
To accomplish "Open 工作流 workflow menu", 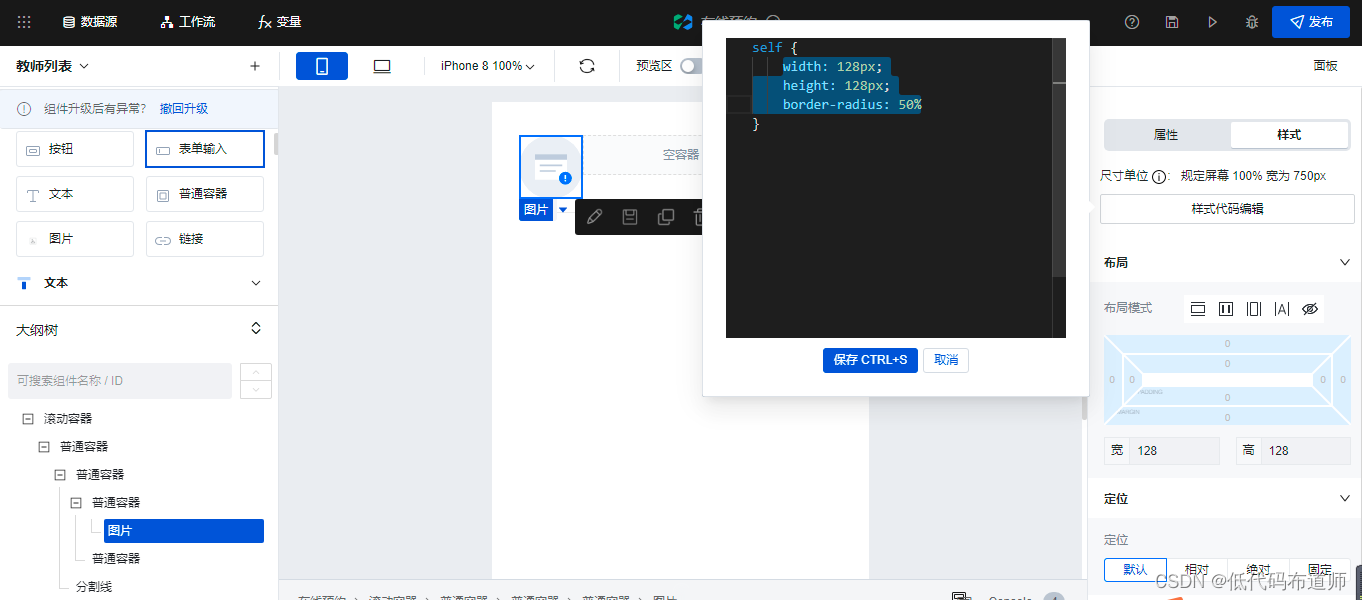I will click(x=187, y=22).
